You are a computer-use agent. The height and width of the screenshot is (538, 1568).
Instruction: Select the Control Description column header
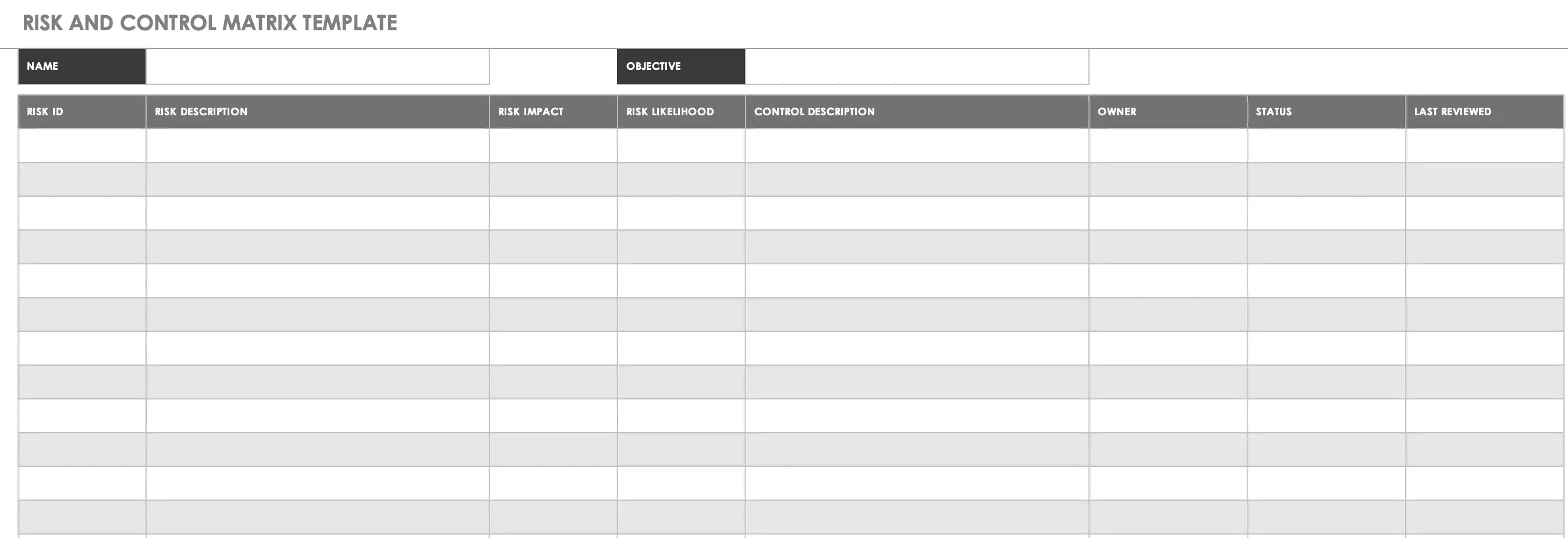tap(917, 112)
